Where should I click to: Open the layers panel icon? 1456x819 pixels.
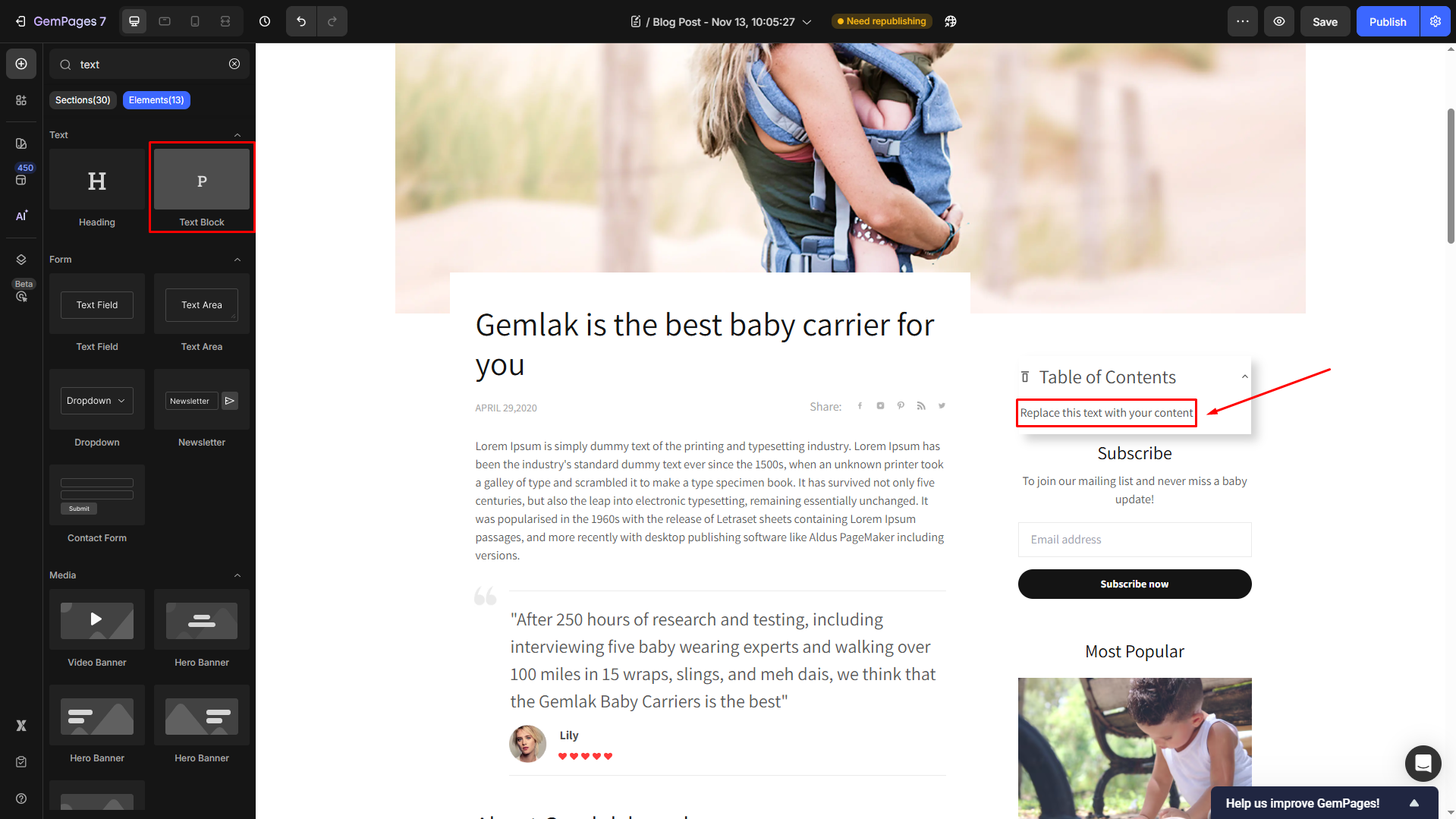click(x=21, y=260)
